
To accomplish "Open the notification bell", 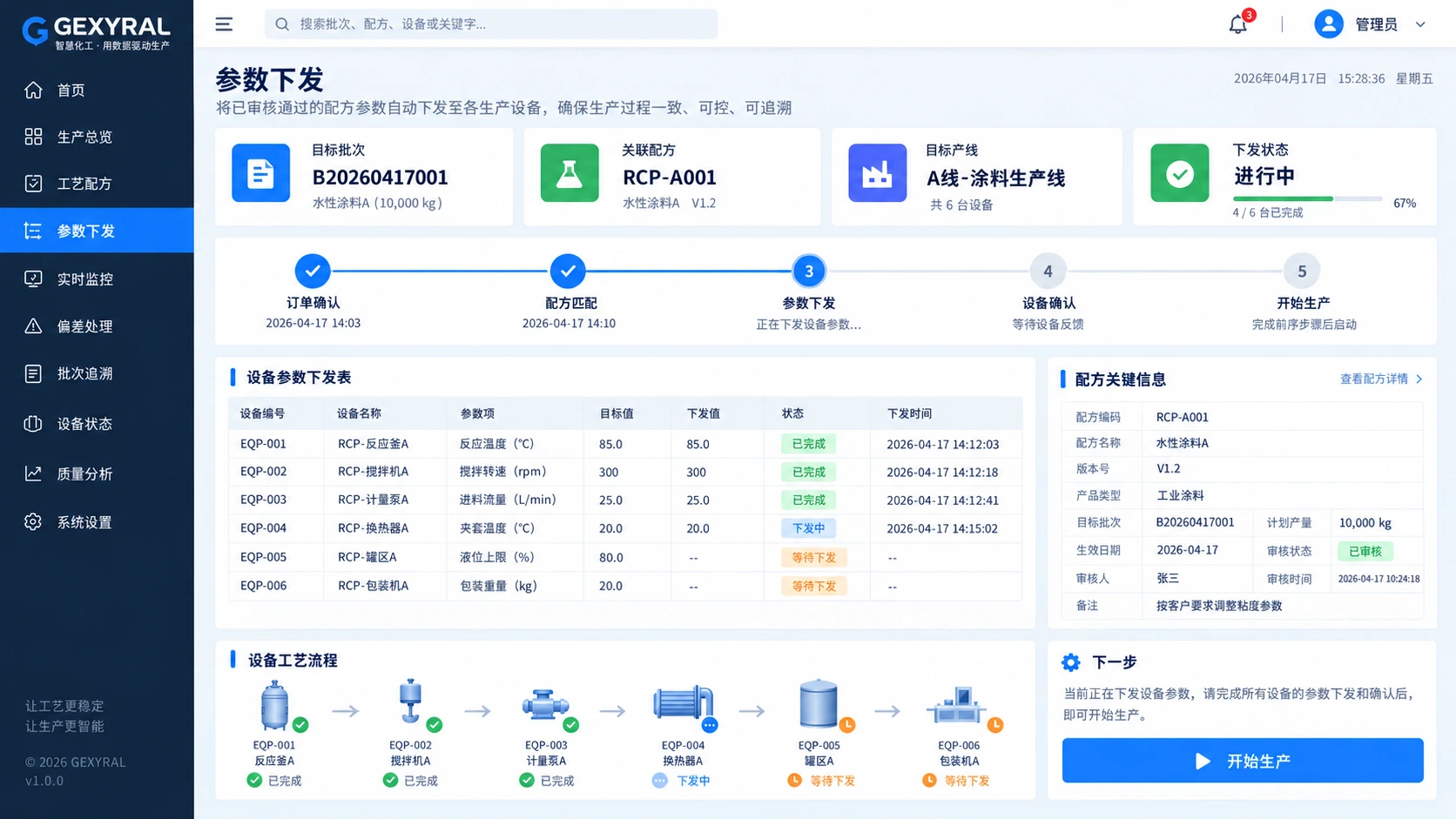I will (x=1238, y=23).
